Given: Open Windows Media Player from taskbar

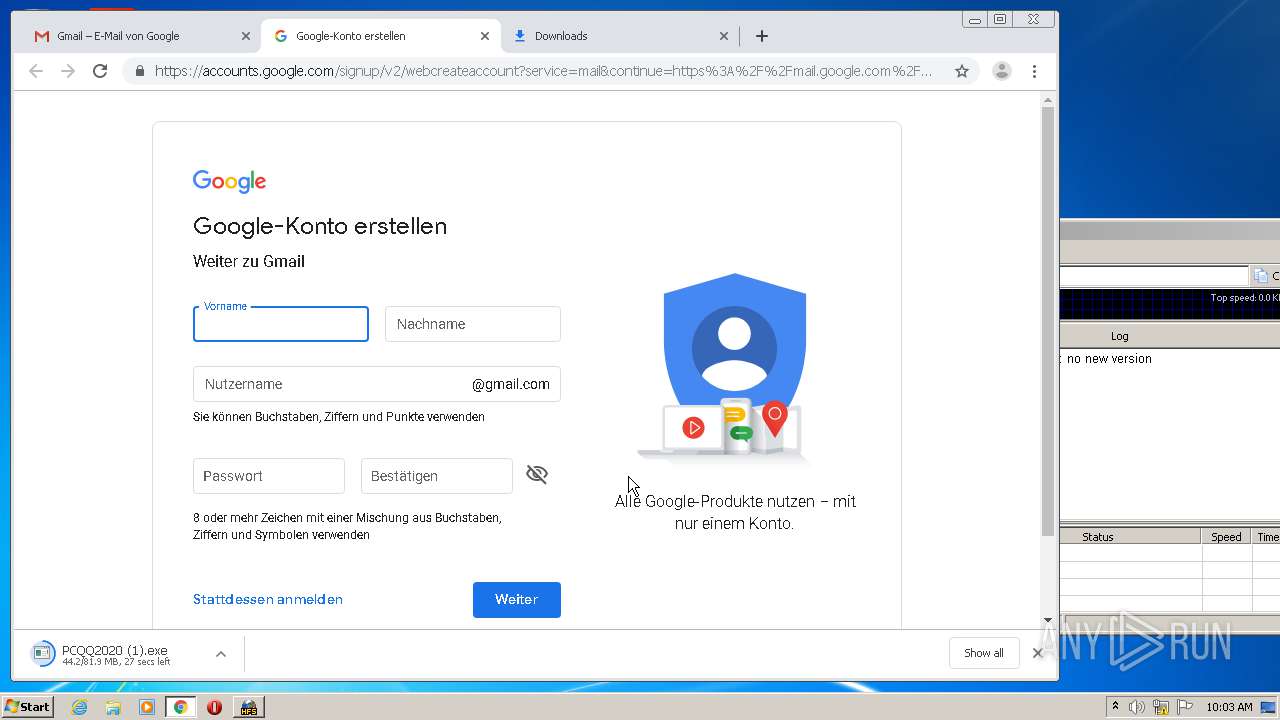Looking at the screenshot, I should point(147,707).
